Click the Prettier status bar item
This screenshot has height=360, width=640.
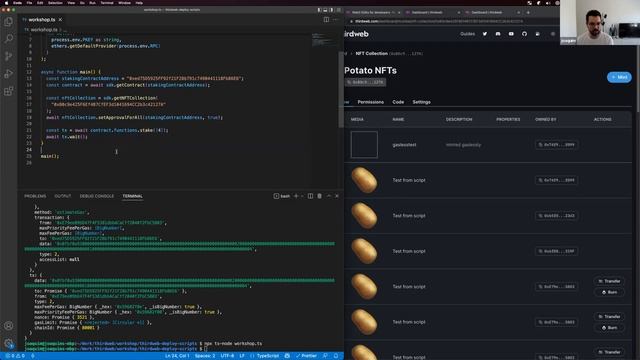click(307, 356)
